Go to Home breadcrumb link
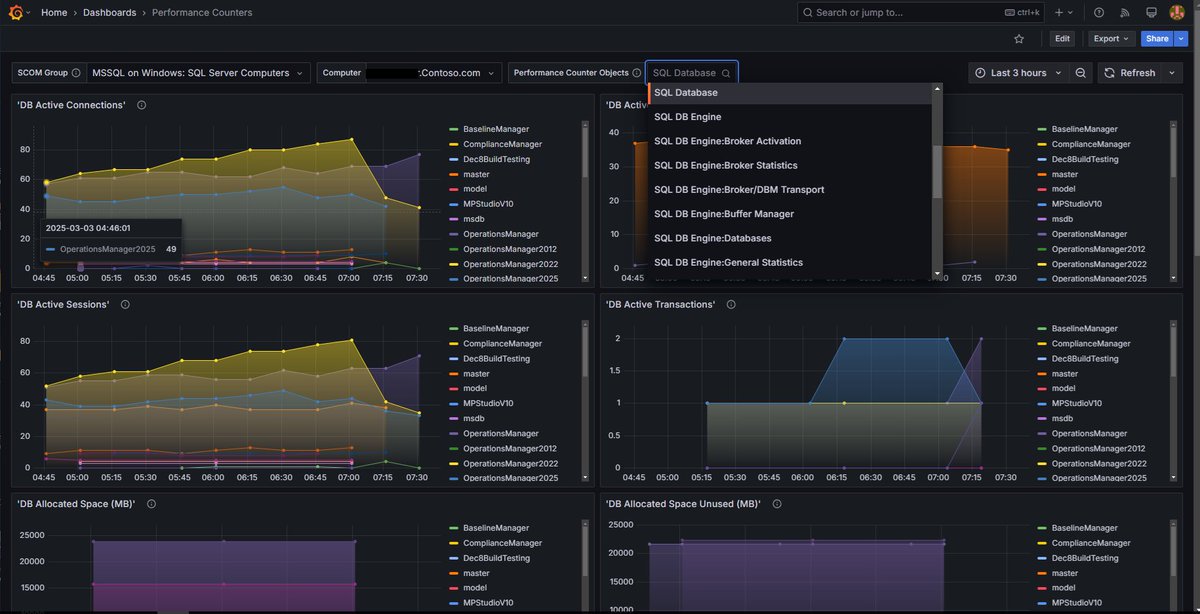Viewport: 1200px width, 614px height. [54, 13]
